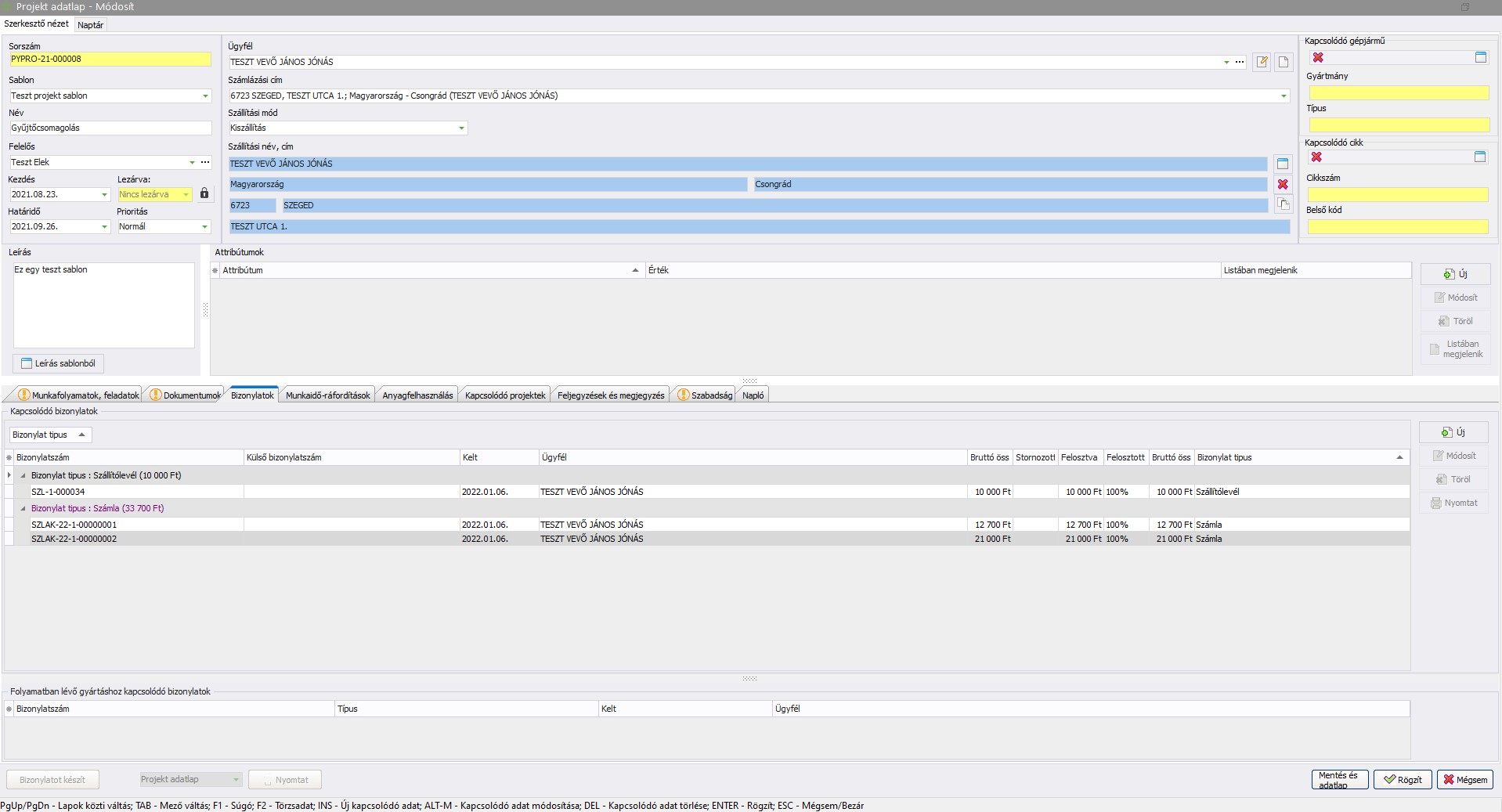The height and width of the screenshot is (812, 1502).
Task: Clear the shipping address with the red X
Action: 1282,185
